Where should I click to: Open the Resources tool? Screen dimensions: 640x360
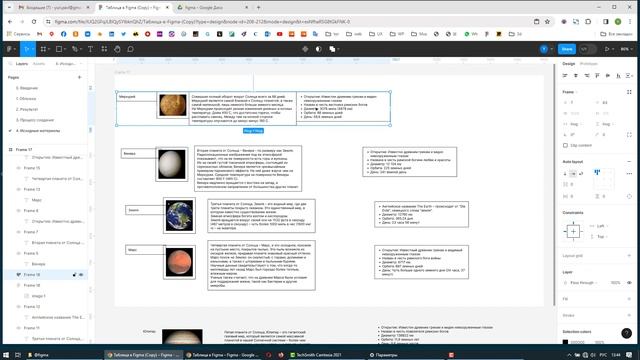[x=104, y=49]
